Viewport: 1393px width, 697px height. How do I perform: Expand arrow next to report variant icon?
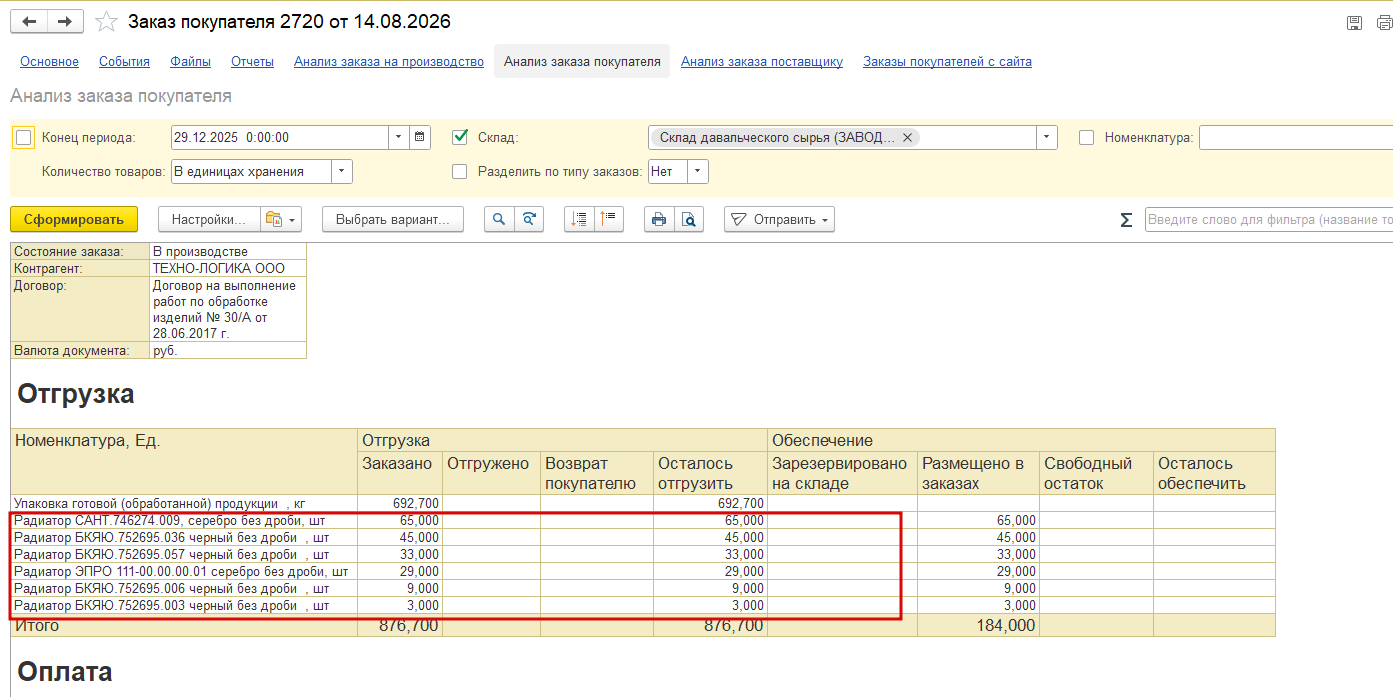pyautogui.click(x=292, y=220)
